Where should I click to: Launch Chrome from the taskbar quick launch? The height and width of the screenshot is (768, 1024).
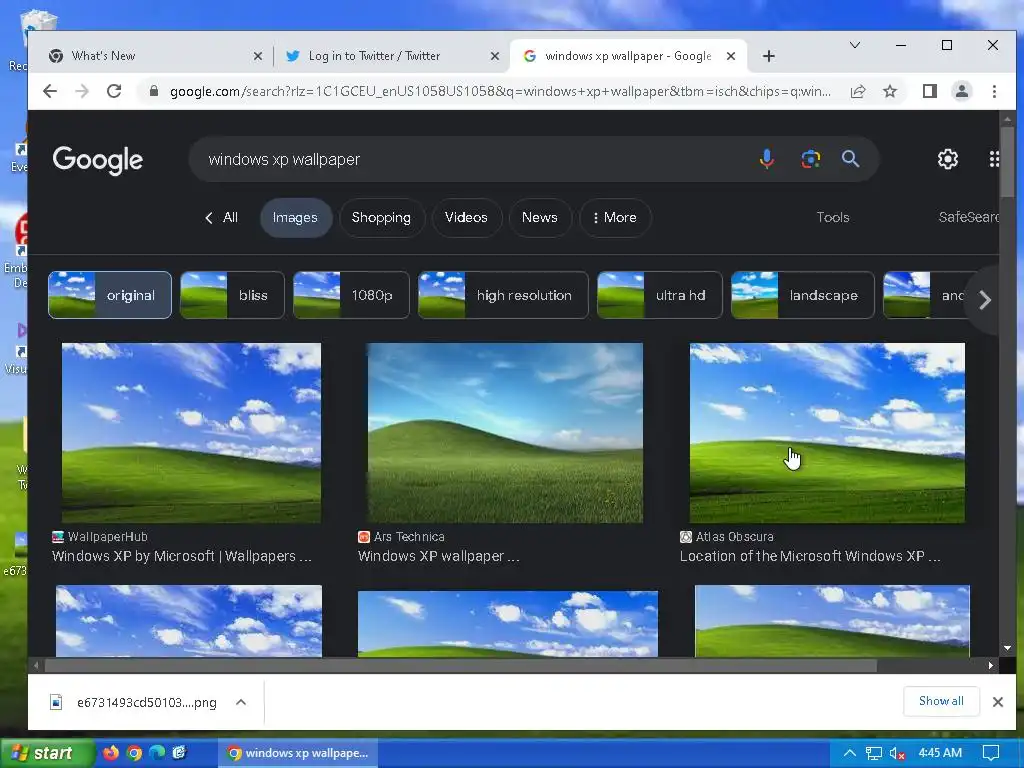point(135,753)
